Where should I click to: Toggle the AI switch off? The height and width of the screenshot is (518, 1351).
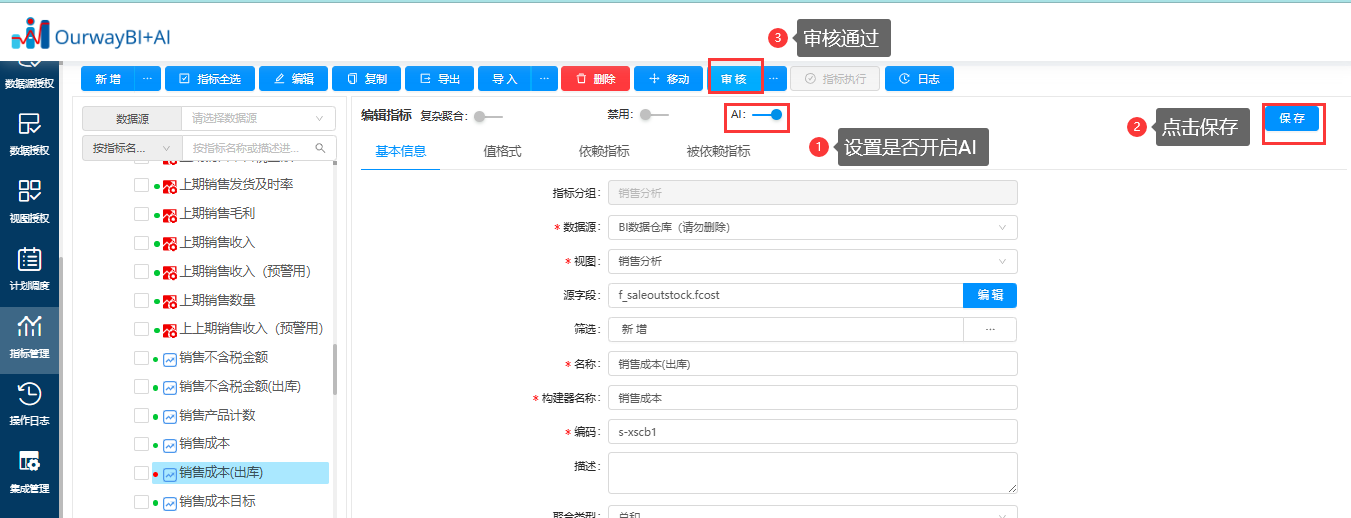click(x=768, y=115)
